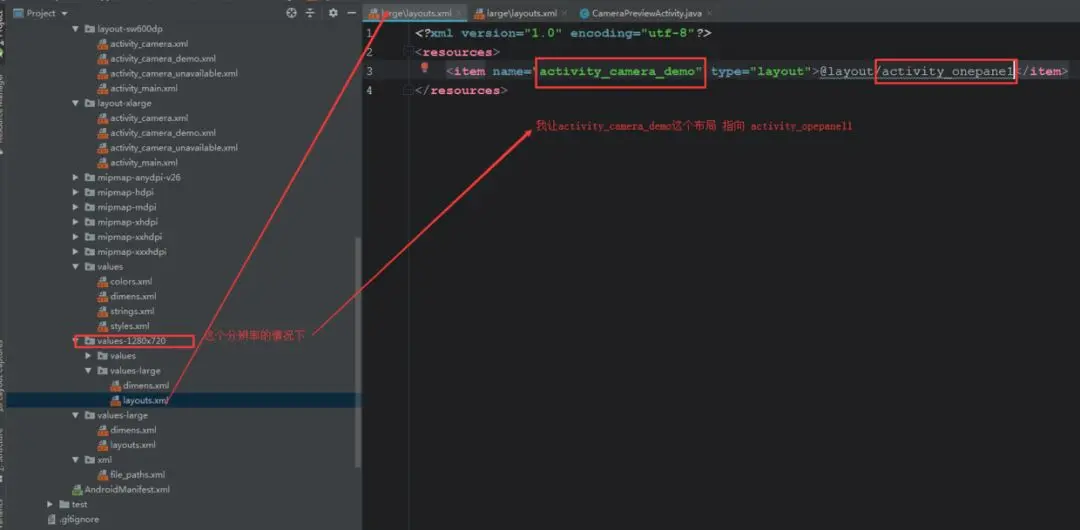1080x530 pixels.
Task: Collapse the xml folder arrow
Action: point(76,460)
